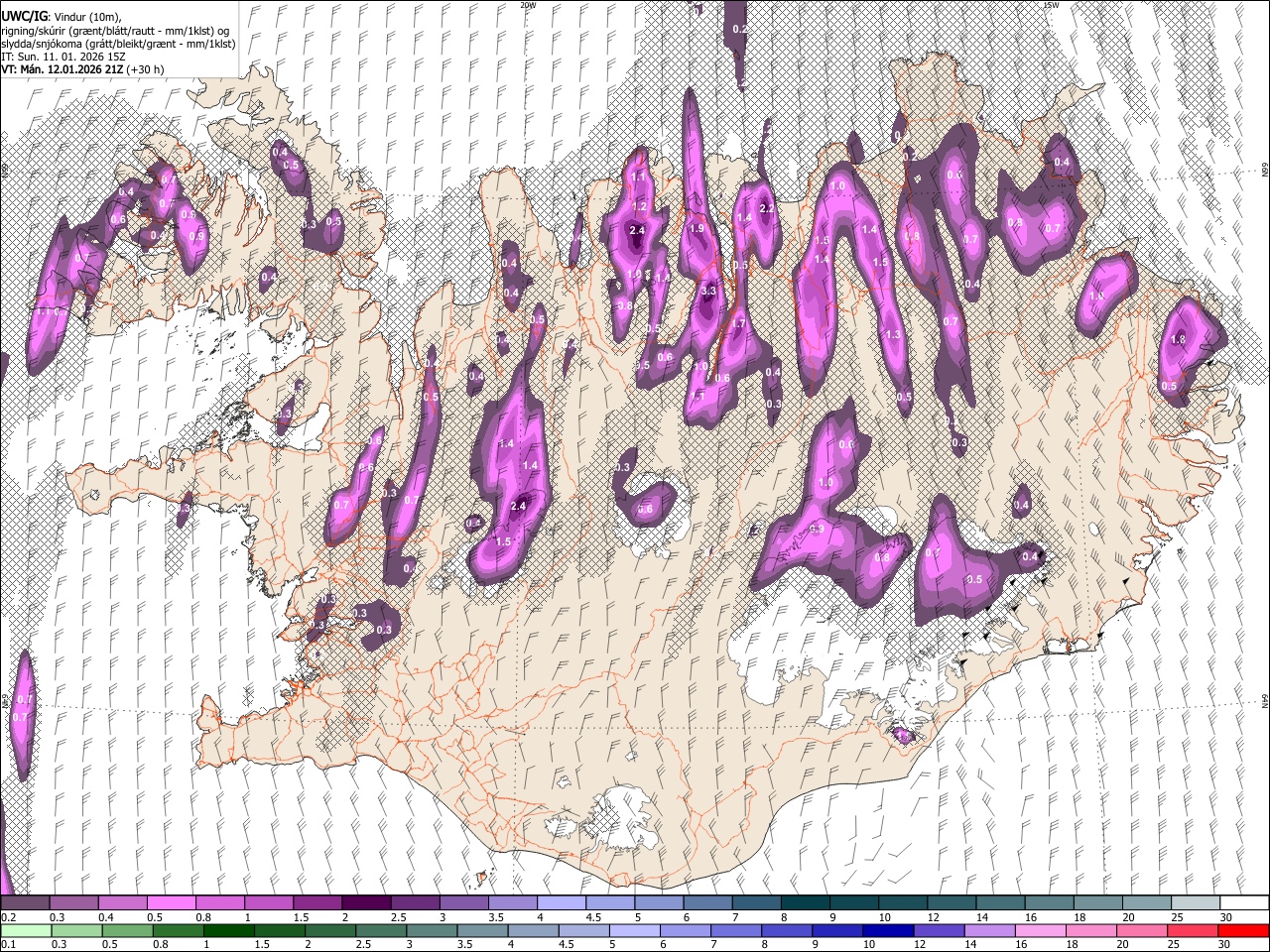Viewport: 1270px width, 952px height.
Task: Click the 'UWC/IG: Vindur (10m)' title line
Action: point(62,17)
